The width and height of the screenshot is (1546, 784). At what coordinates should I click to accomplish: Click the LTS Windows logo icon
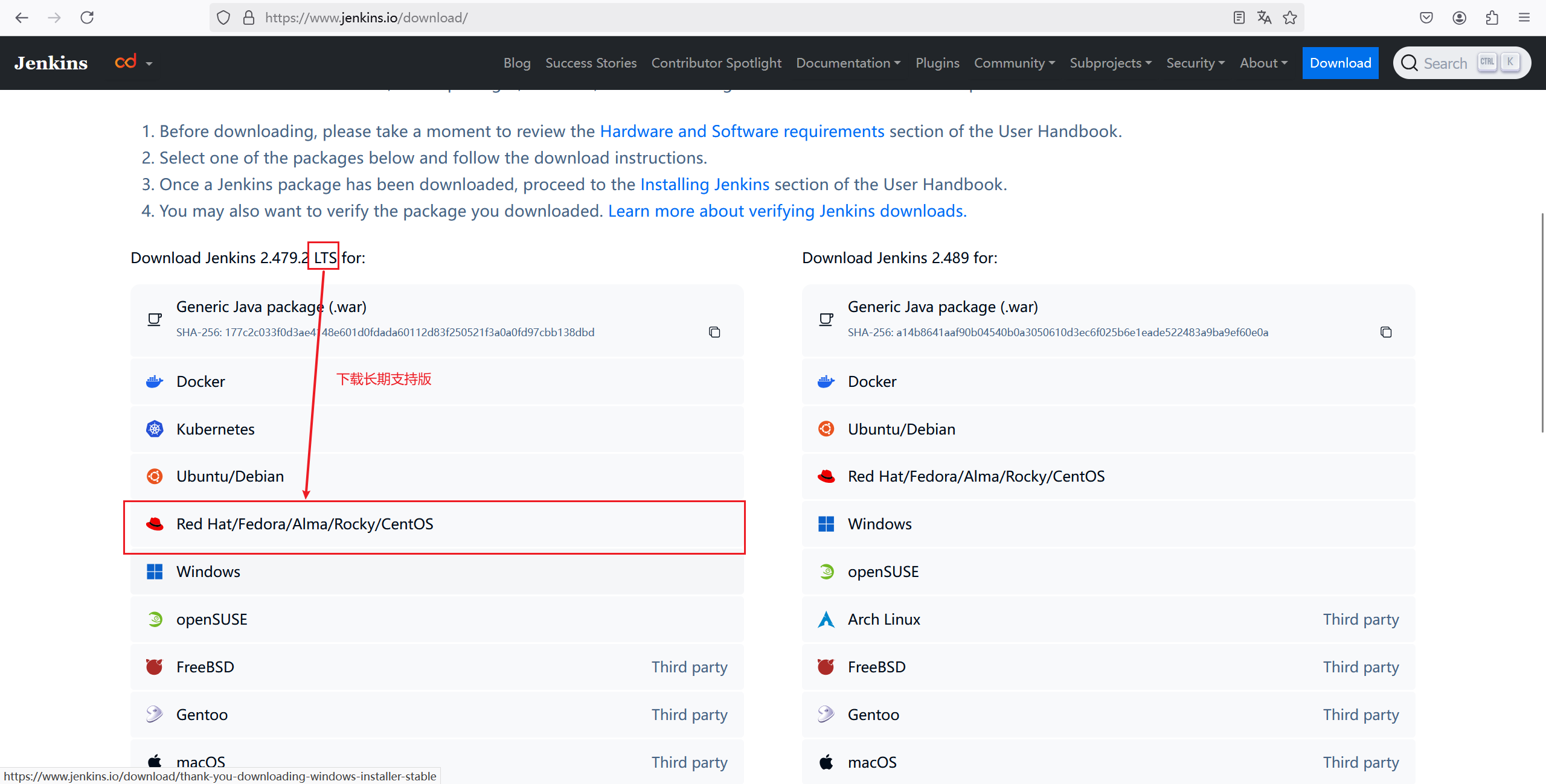pyautogui.click(x=155, y=572)
